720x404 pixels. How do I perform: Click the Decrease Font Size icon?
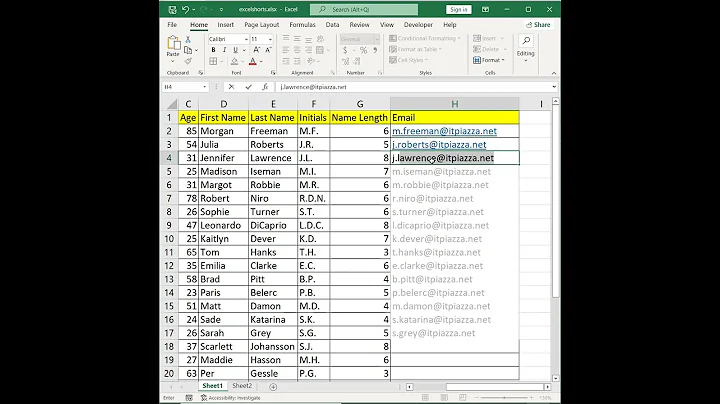point(268,50)
